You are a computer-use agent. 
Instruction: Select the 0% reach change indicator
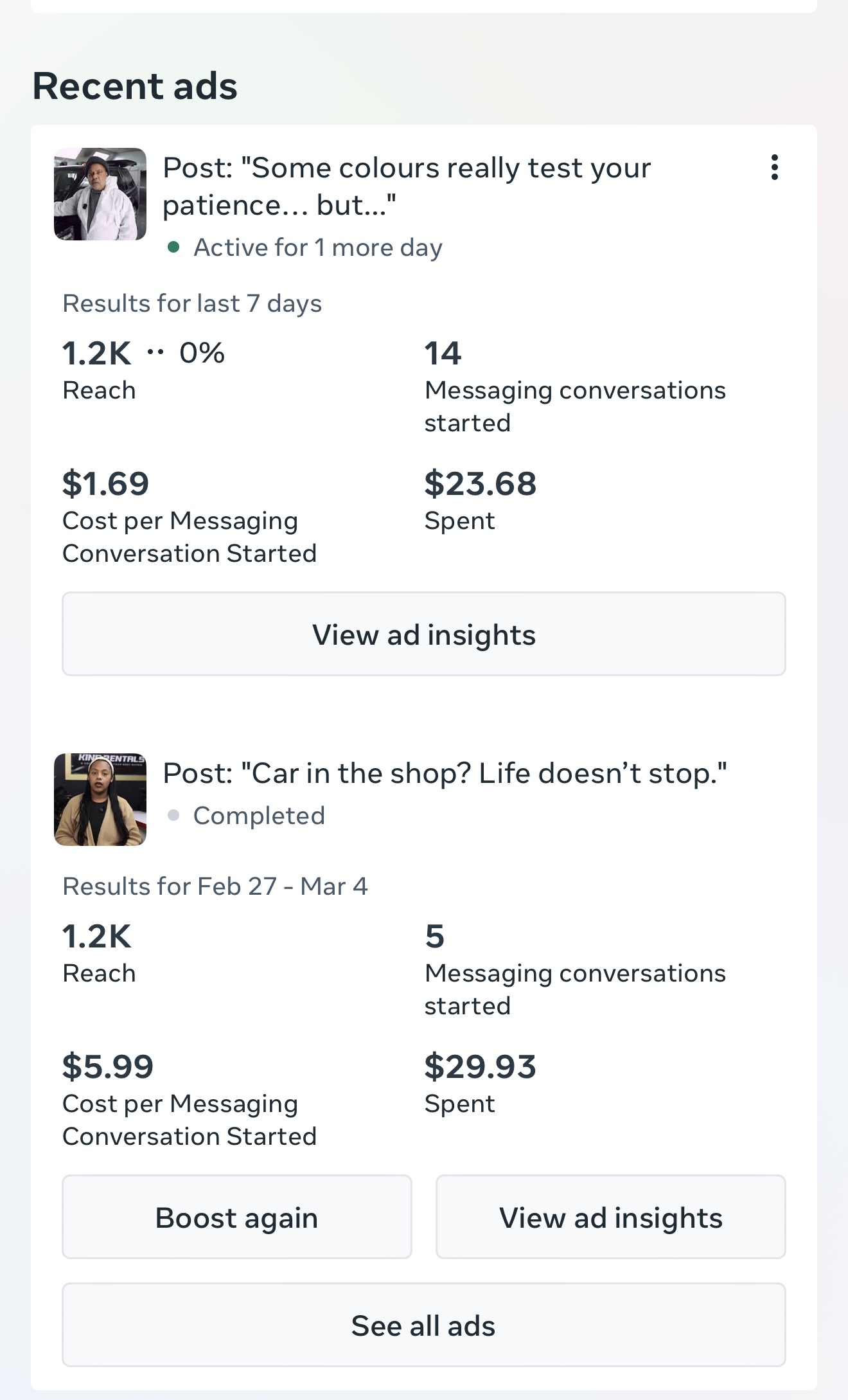[202, 353]
